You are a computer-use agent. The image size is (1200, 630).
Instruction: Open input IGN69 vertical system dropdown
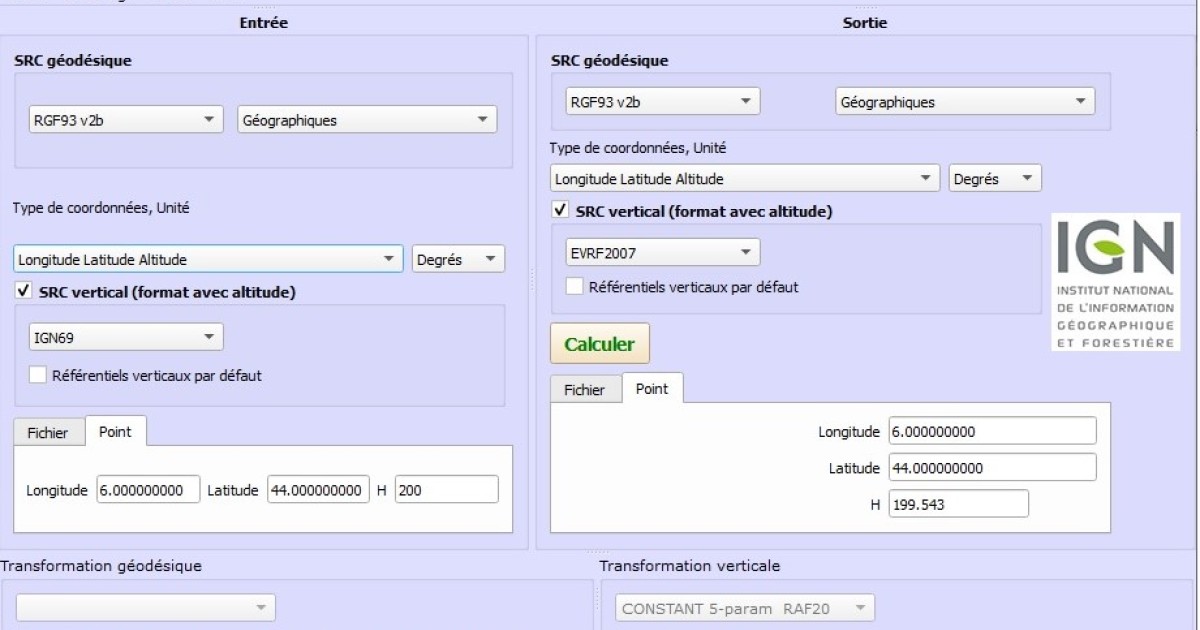pyautogui.click(x=124, y=337)
